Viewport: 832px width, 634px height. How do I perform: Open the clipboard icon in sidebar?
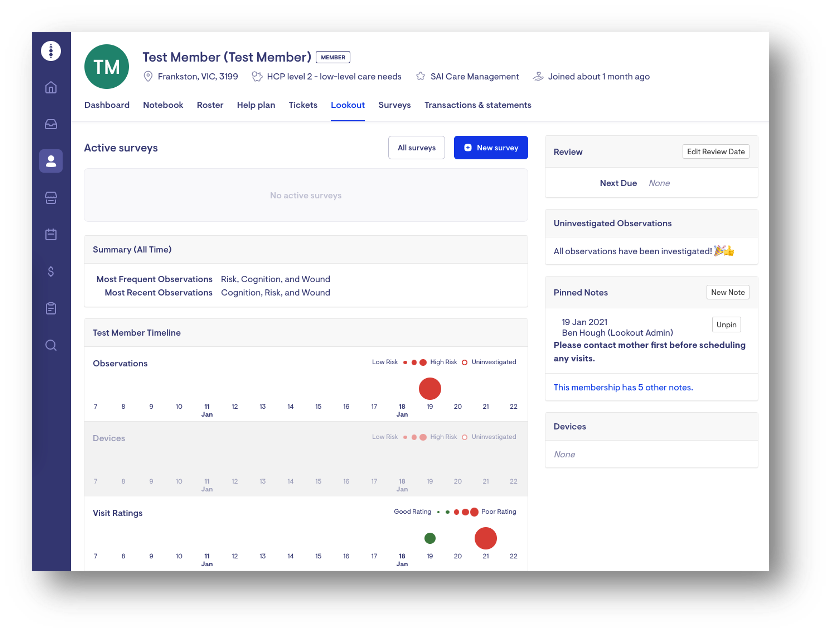[x=51, y=308]
